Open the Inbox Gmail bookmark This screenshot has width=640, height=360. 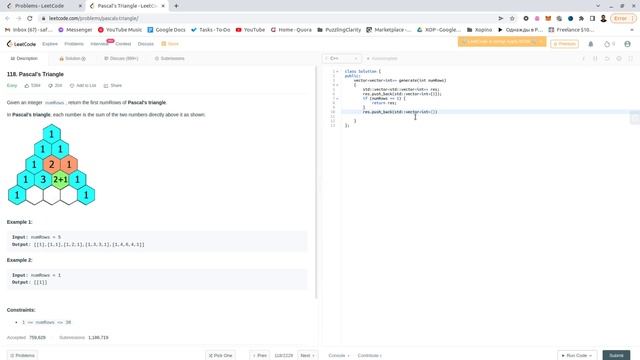(28, 30)
